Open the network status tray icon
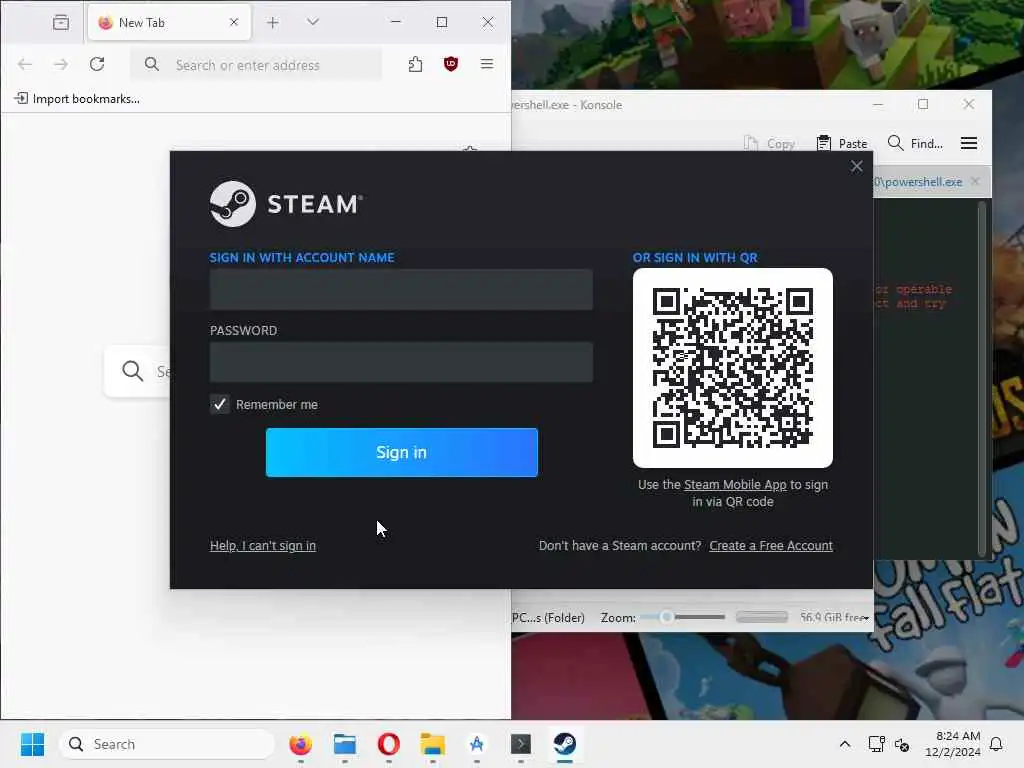Image resolution: width=1024 pixels, height=768 pixels. coord(876,744)
